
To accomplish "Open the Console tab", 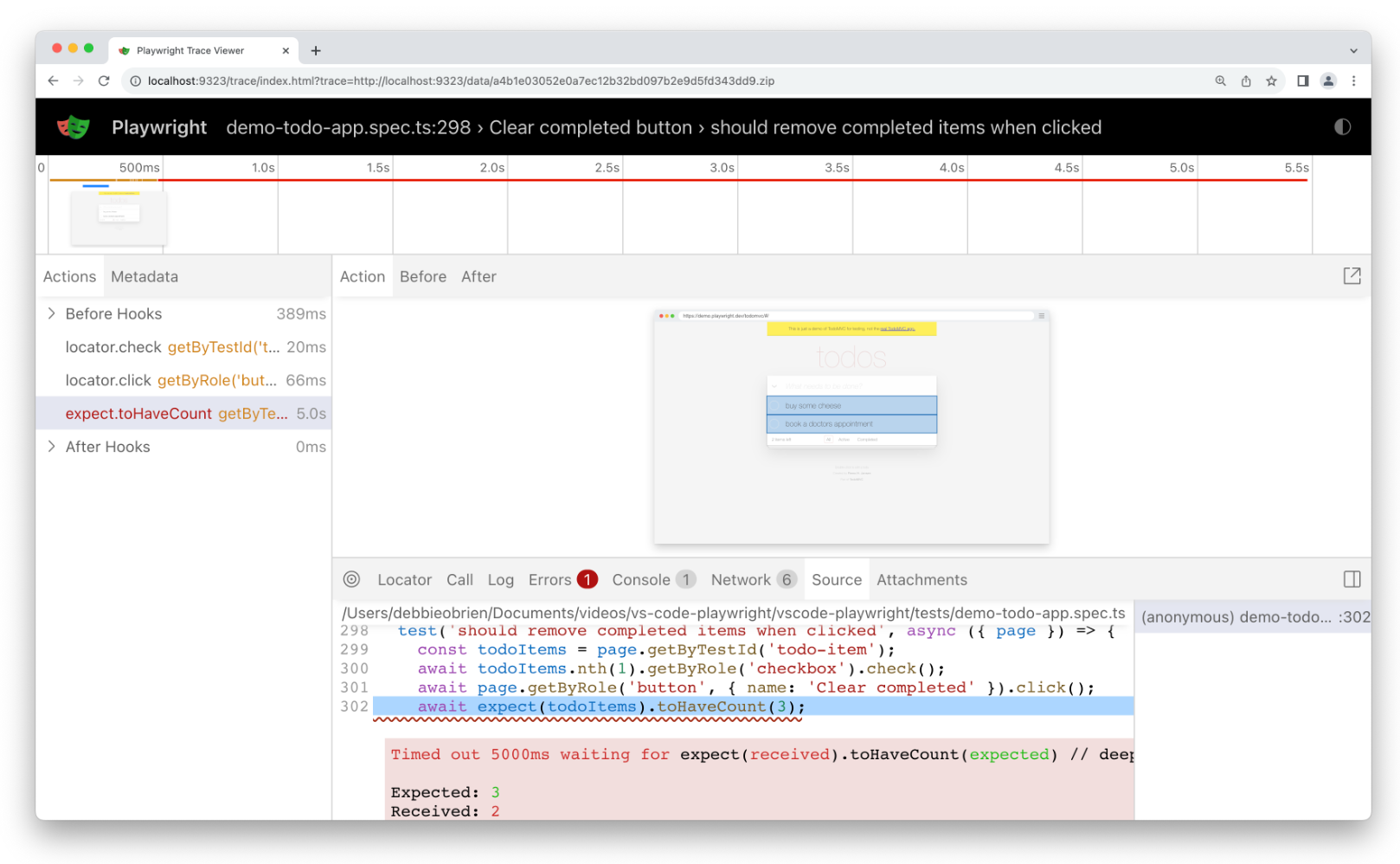I will coord(653,580).
